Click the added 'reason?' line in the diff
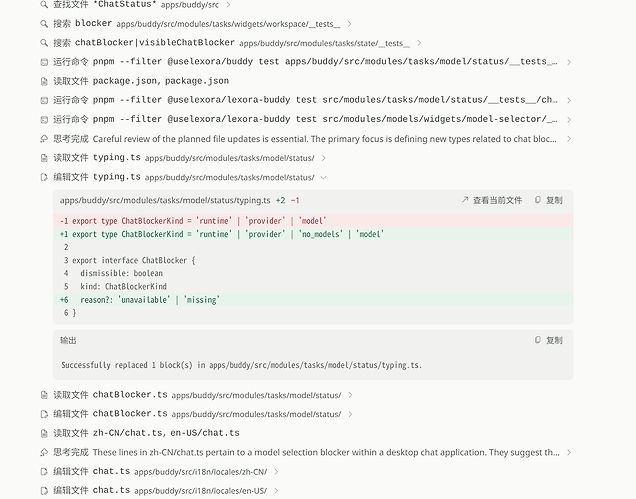 click(x=313, y=300)
